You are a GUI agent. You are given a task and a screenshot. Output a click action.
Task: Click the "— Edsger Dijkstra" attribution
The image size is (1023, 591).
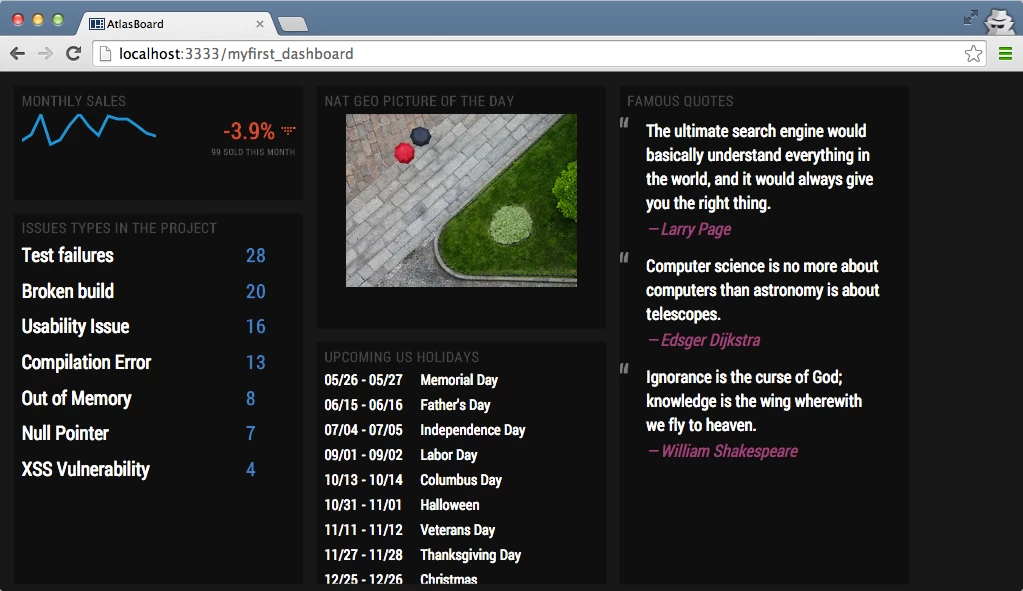click(704, 341)
